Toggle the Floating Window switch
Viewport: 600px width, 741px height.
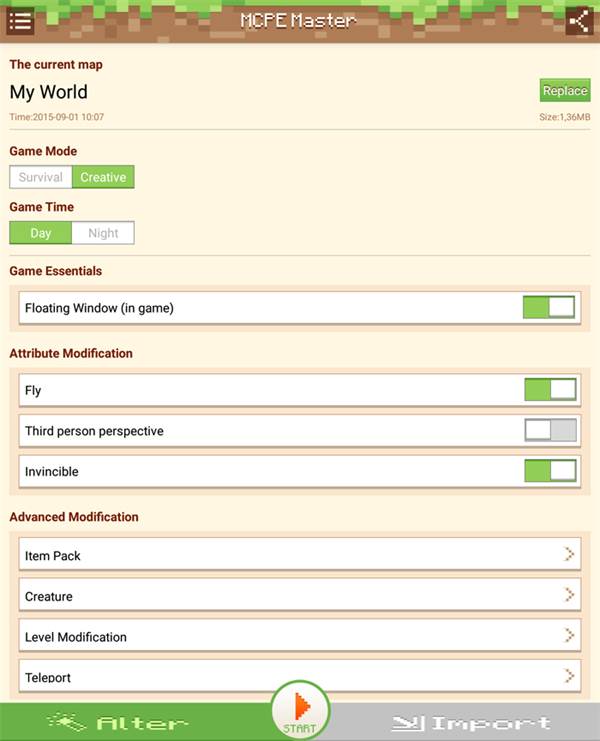click(549, 307)
